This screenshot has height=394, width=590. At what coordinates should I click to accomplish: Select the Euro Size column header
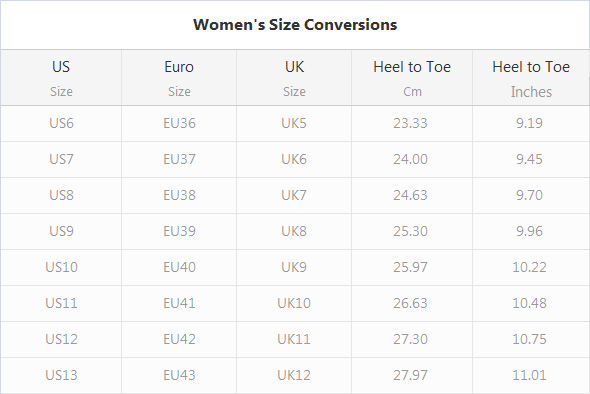pos(179,78)
